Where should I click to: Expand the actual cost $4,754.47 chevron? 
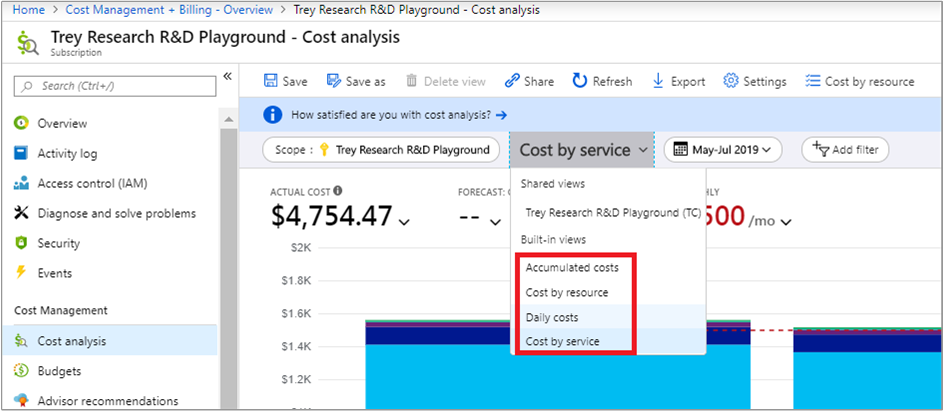(404, 223)
